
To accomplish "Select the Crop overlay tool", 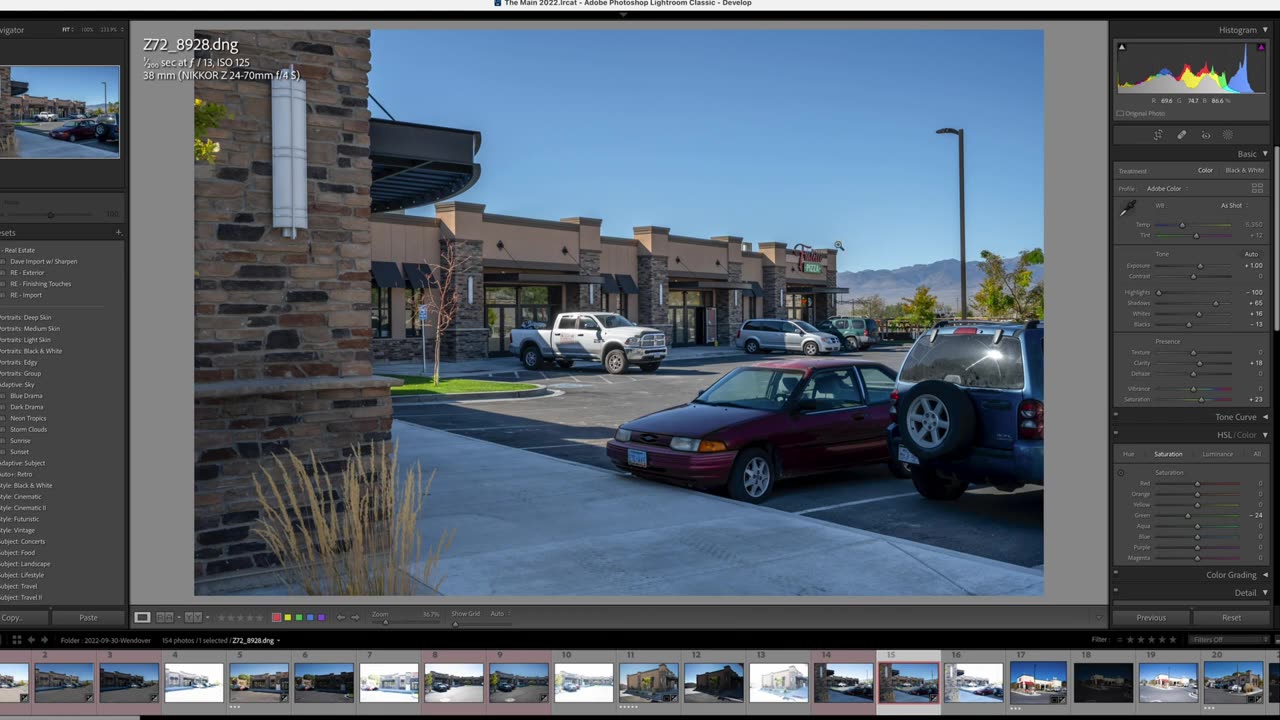I will (1158, 135).
